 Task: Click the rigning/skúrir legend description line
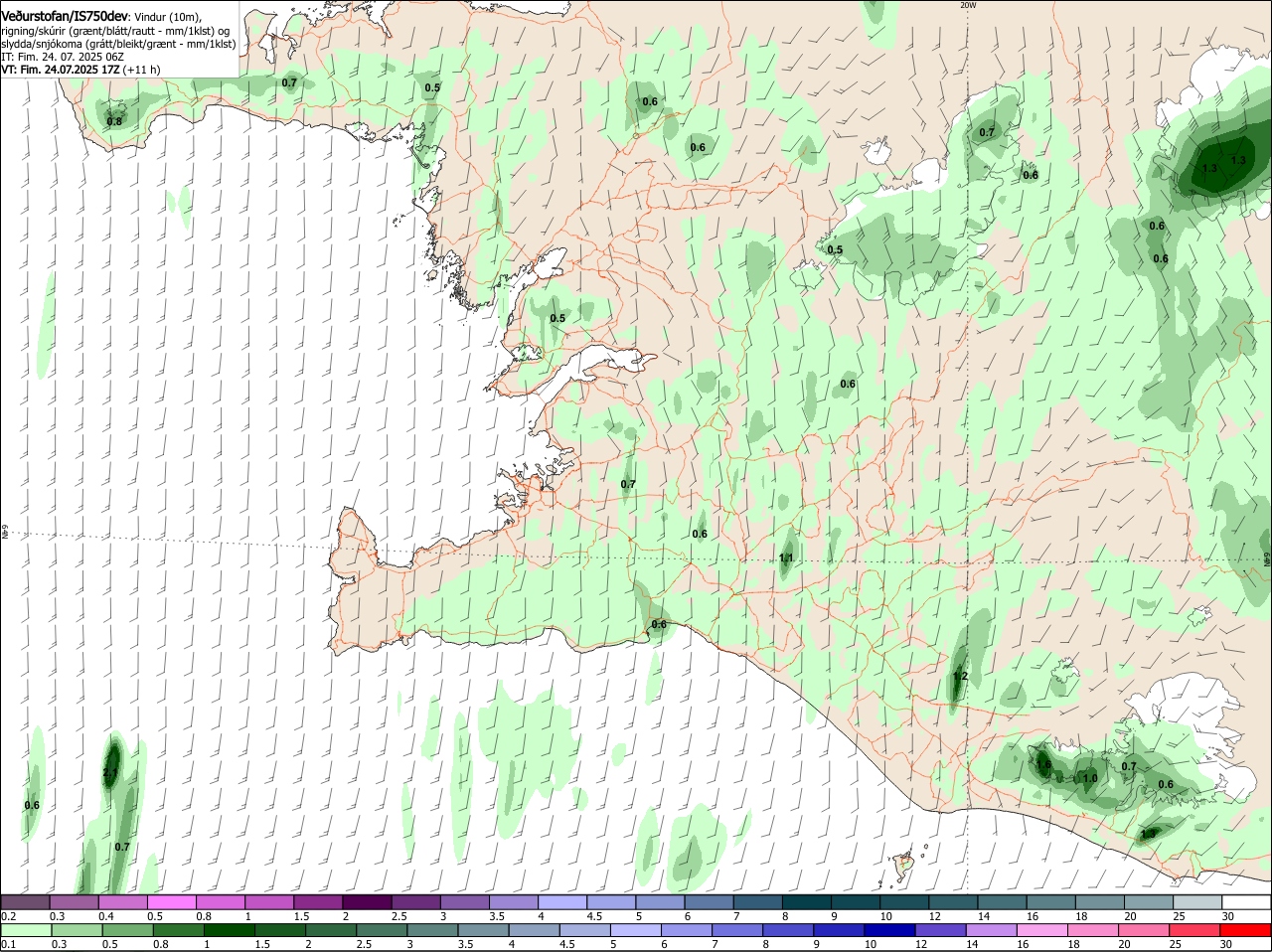115,31
